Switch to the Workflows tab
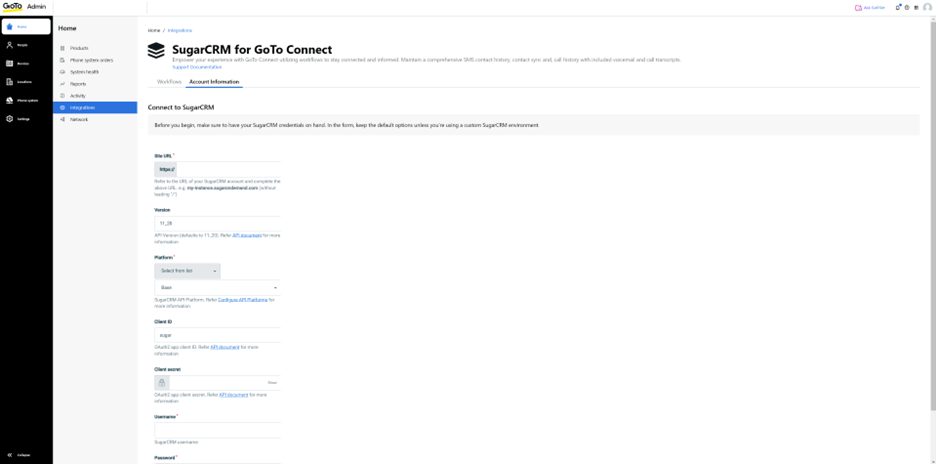Viewport: 936px width, 464px height. [169, 81]
